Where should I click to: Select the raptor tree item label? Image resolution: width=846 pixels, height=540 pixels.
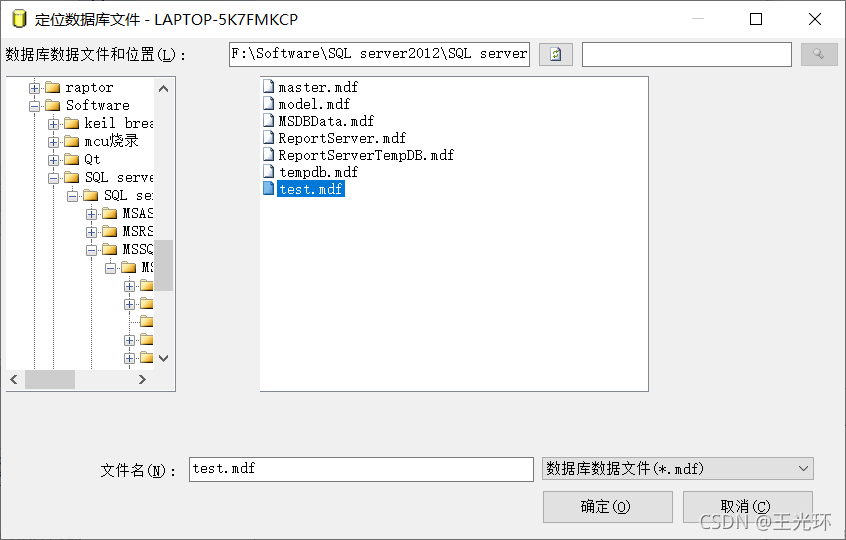(90, 87)
